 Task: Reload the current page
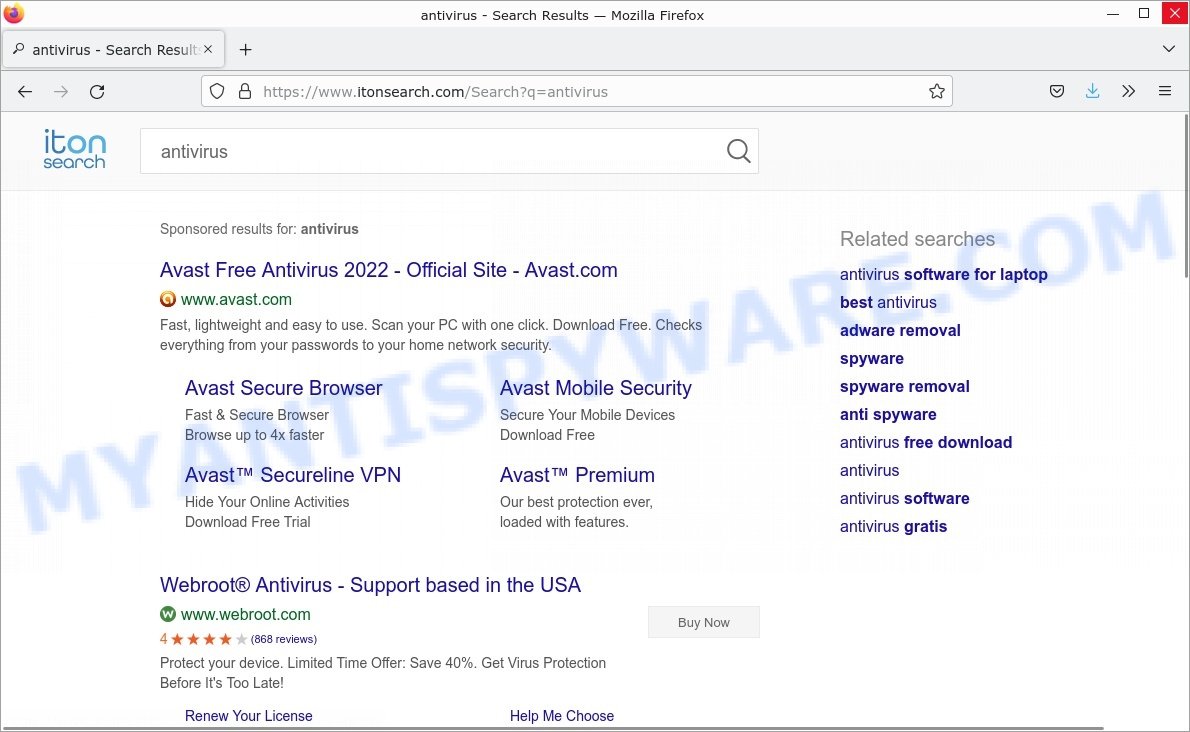tap(97, 92)
